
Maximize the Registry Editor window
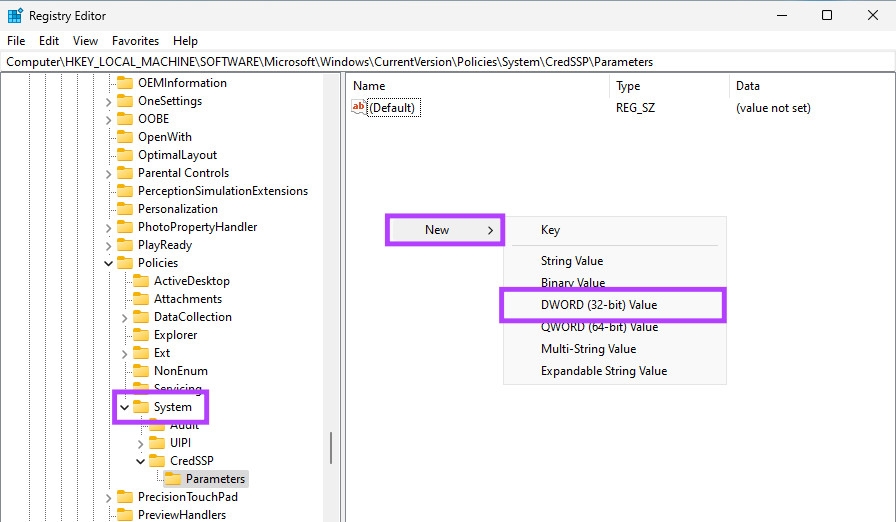(x=827, y=15)
